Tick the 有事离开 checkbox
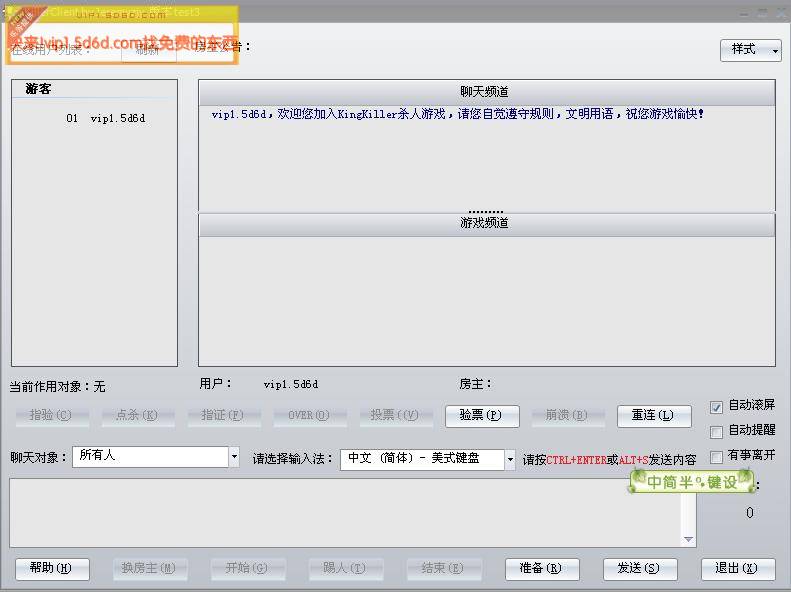The image size is (791, 592). [x=716, y=457]
